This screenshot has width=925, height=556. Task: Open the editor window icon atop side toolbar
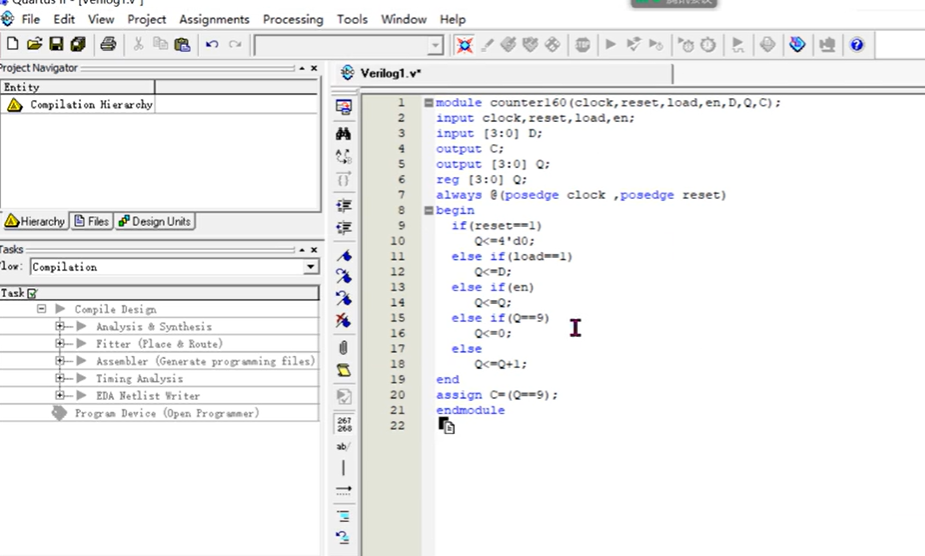pyautogui.click(x=343, y=107)
